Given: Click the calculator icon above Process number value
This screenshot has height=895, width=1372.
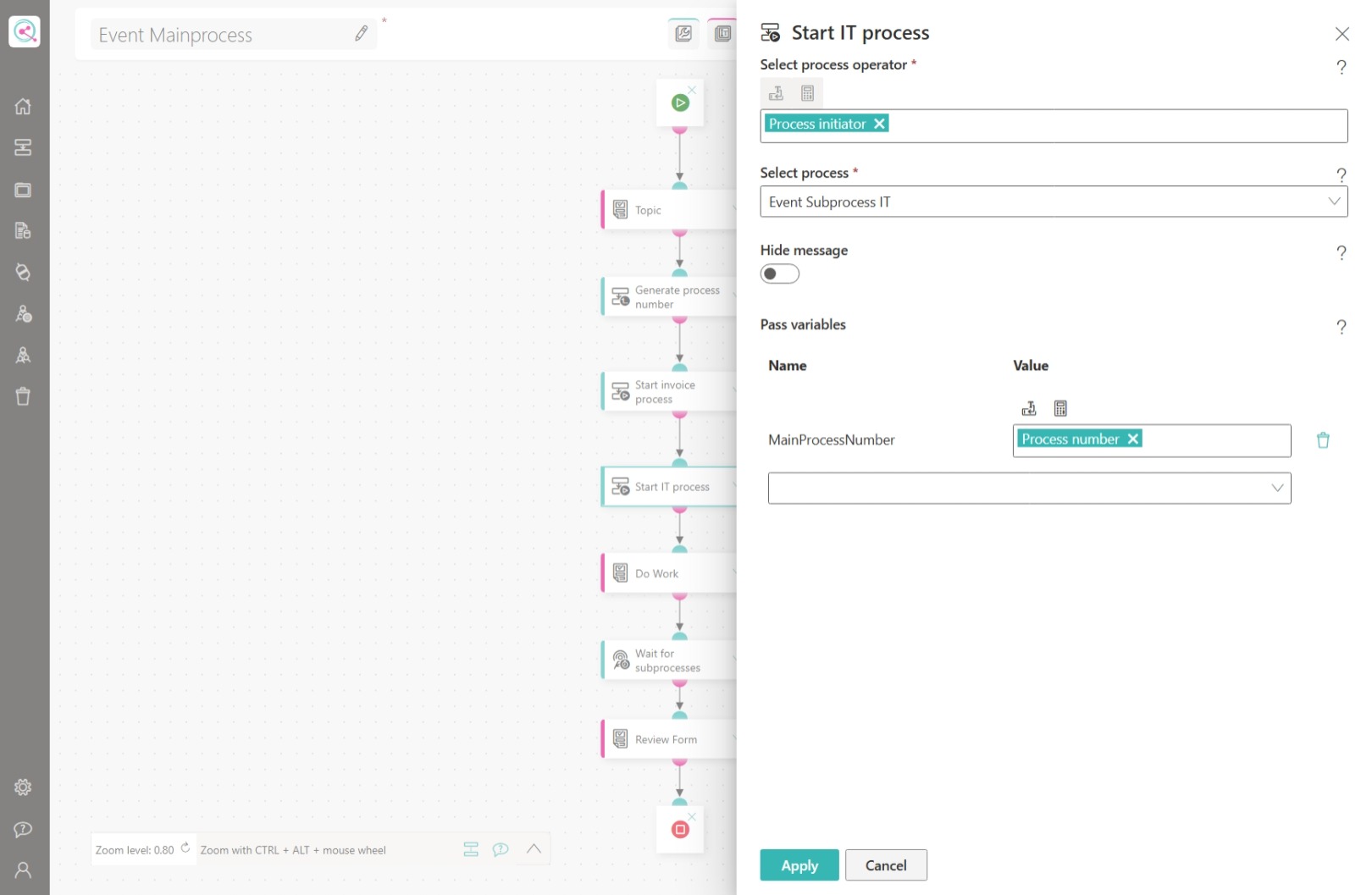Looking at the screenshot, I should point(1060,409).
